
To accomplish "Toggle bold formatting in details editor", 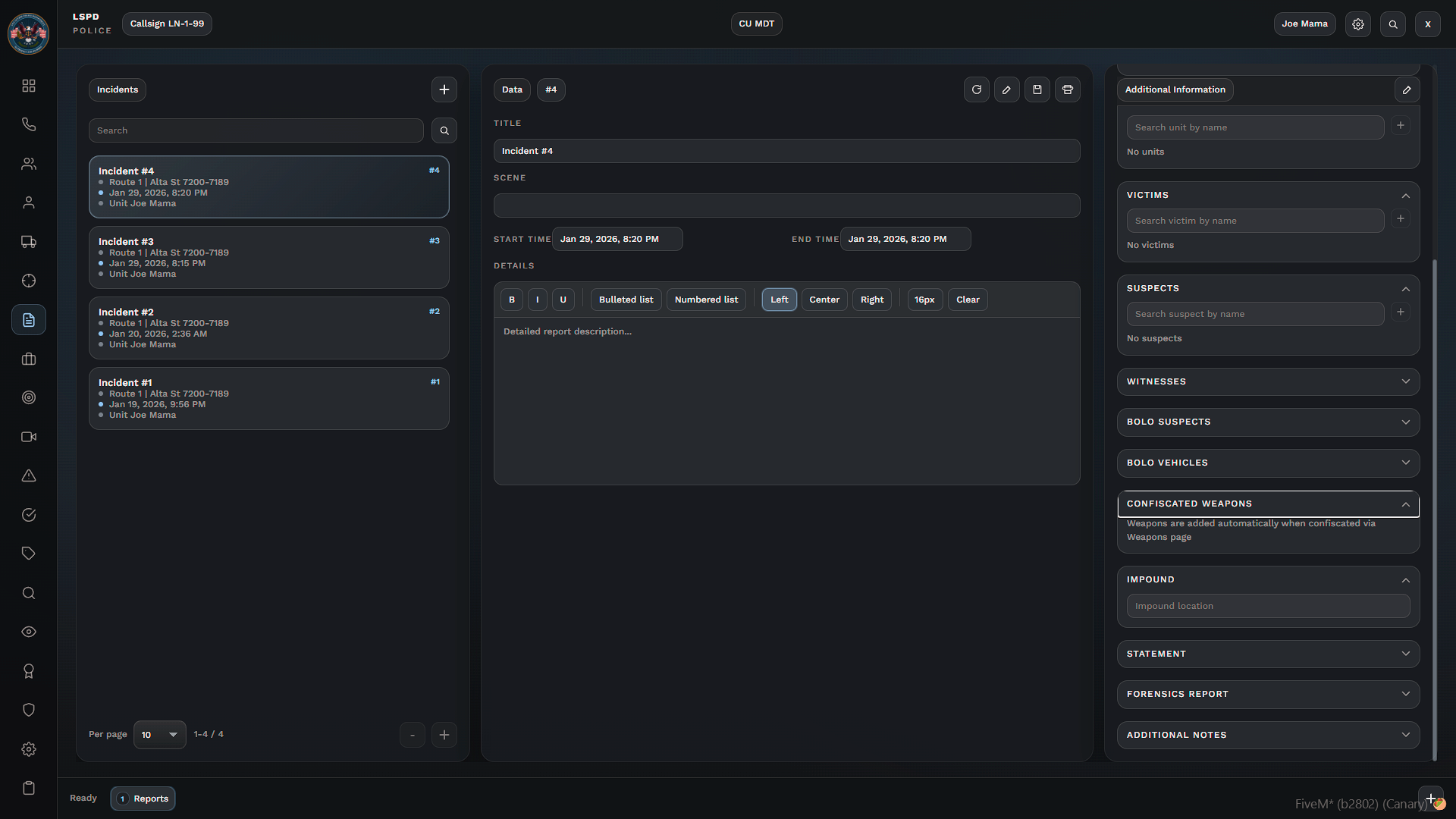I will [x=512, y=300].
